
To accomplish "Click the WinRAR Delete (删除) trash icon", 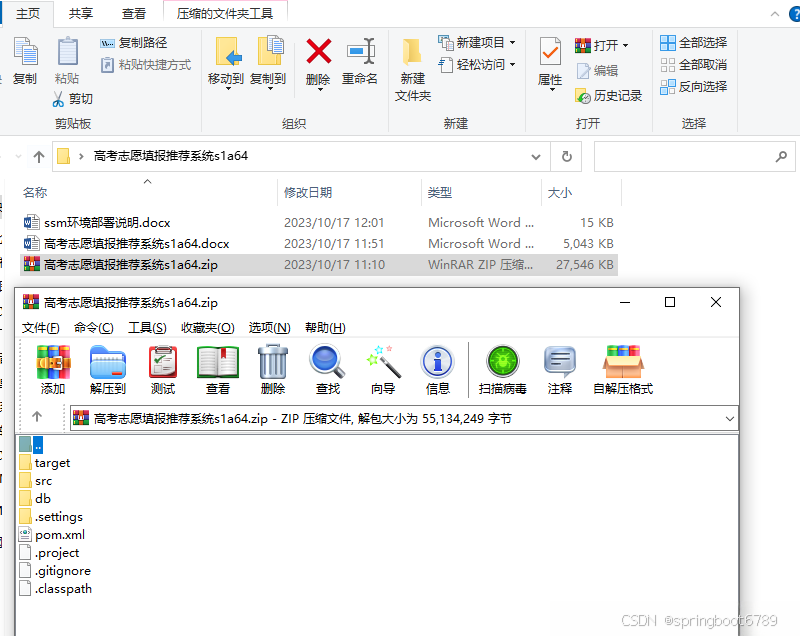I will pos(273,370).
